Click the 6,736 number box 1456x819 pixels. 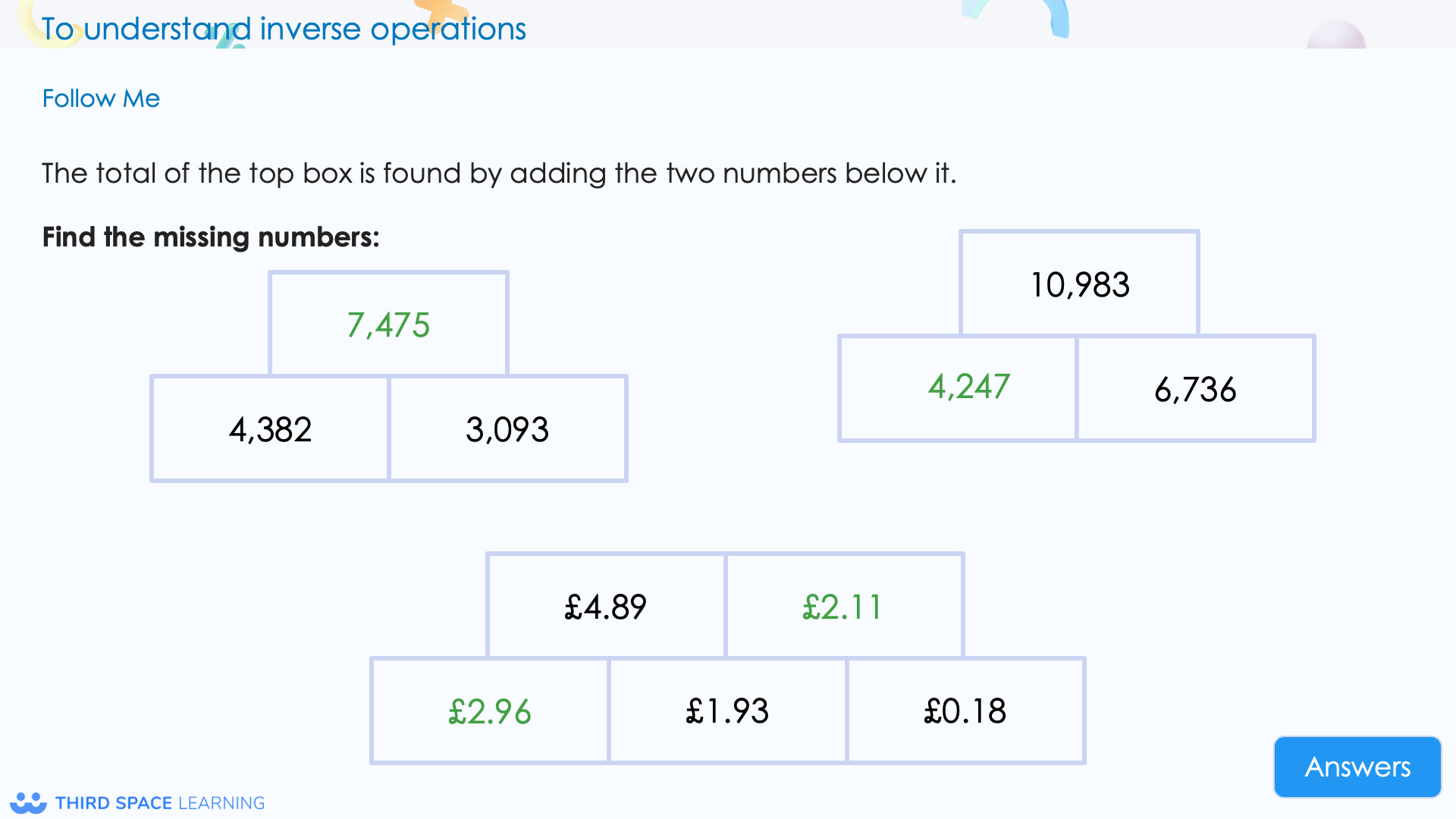[1195, 389]
